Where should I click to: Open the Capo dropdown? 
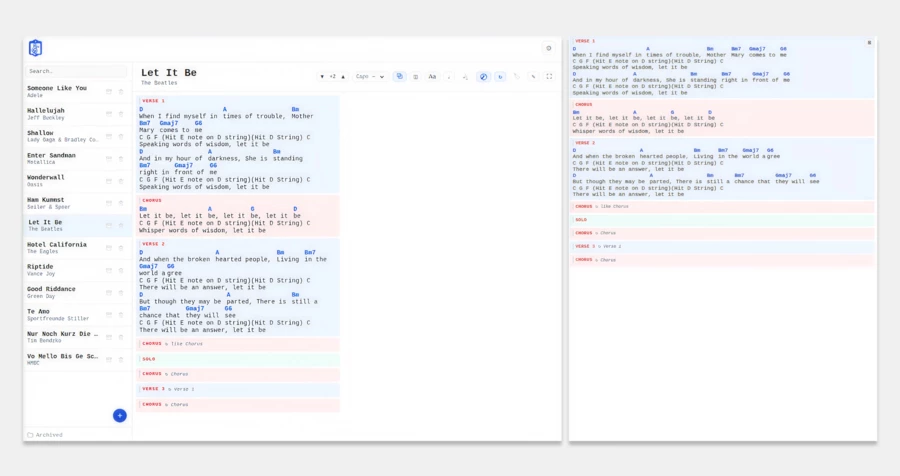click(x=370, y=76)
